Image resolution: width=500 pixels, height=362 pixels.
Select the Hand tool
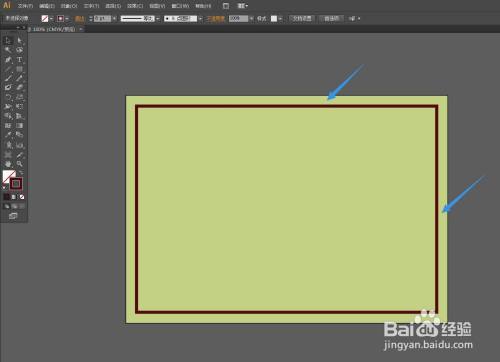(8, 164)
